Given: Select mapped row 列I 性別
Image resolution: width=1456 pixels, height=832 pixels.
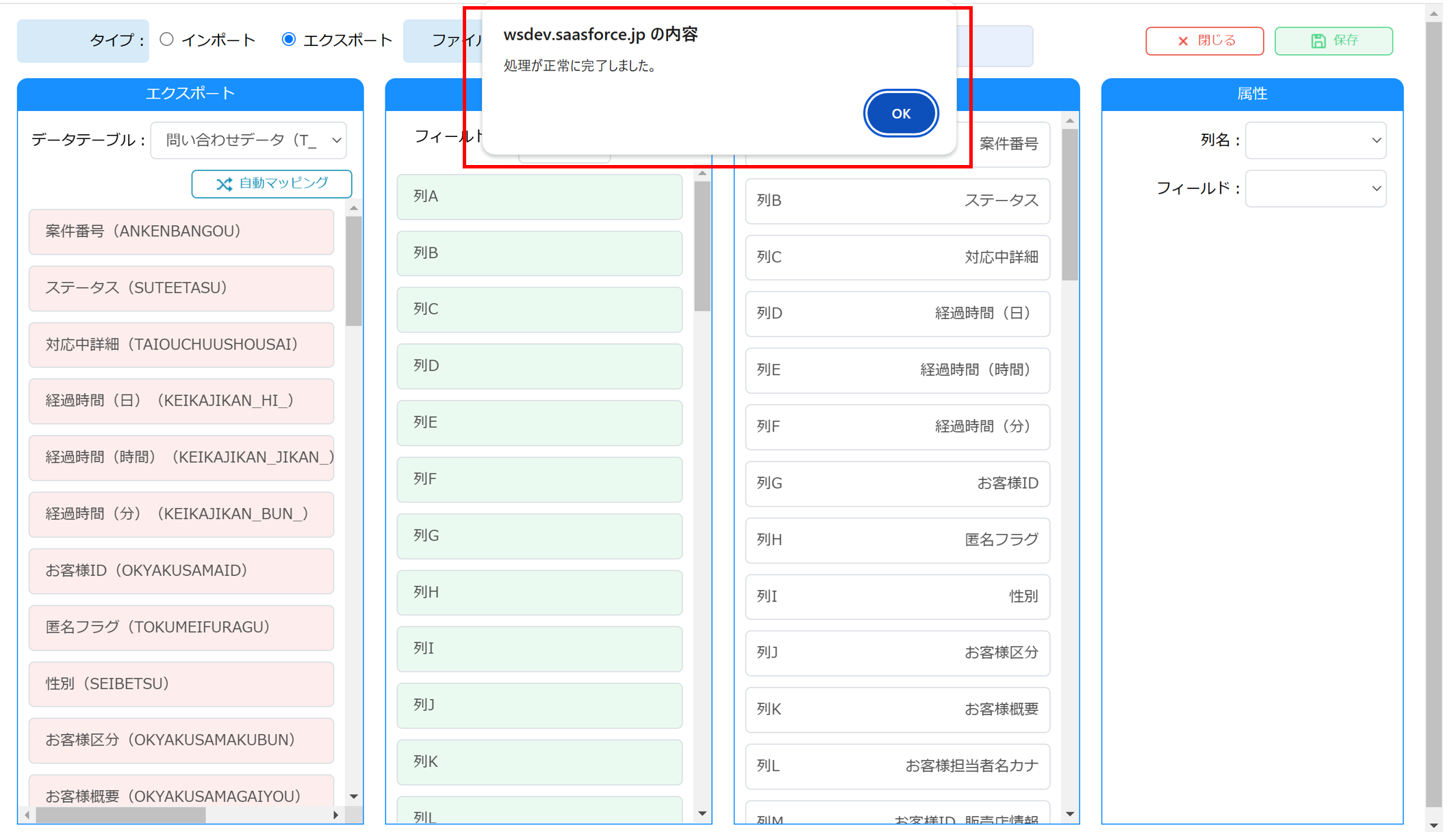Looking at the screenshot, I should [897, 596].
